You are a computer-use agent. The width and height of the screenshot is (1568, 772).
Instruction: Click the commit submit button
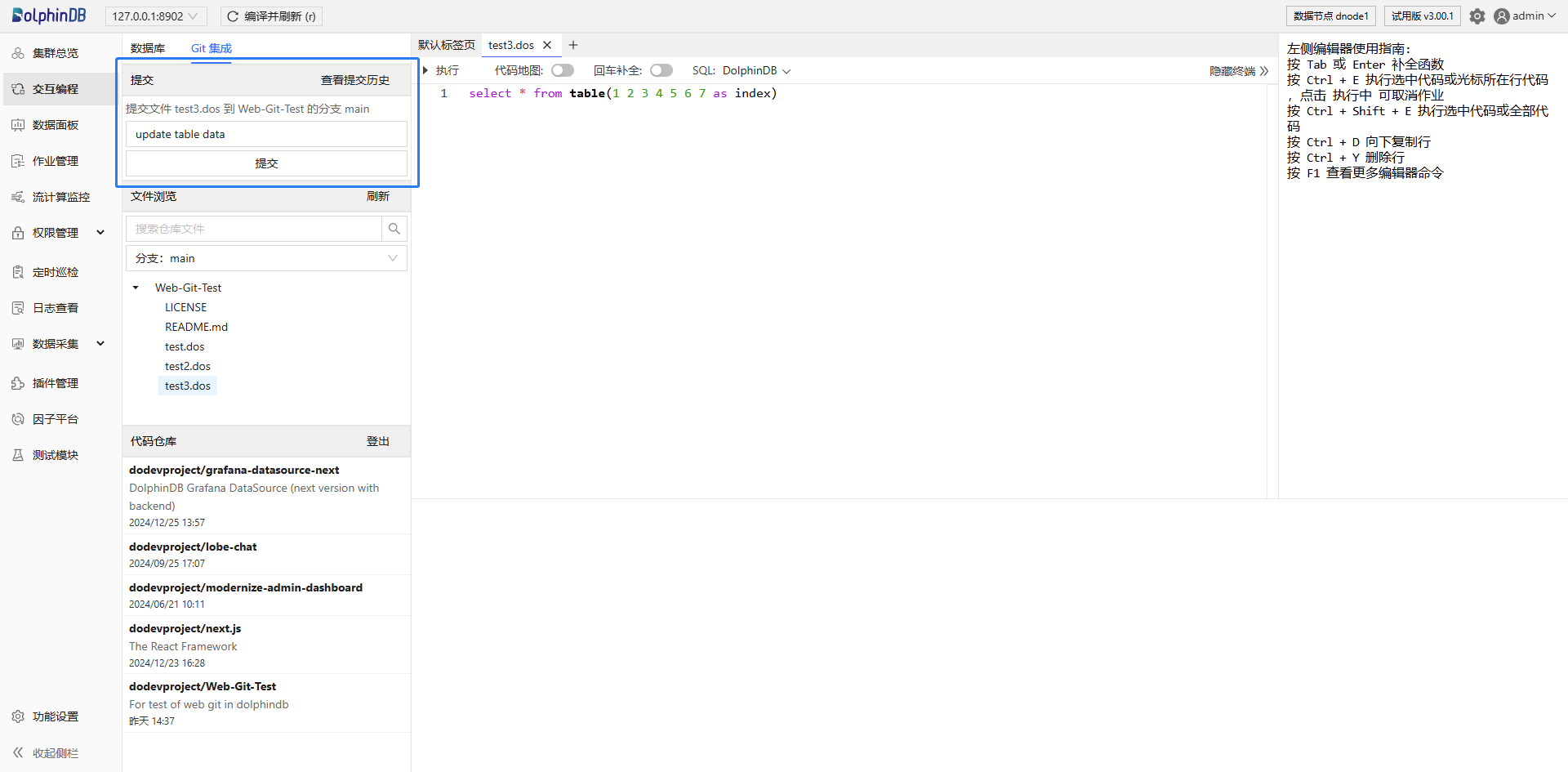tap(266, 163)
